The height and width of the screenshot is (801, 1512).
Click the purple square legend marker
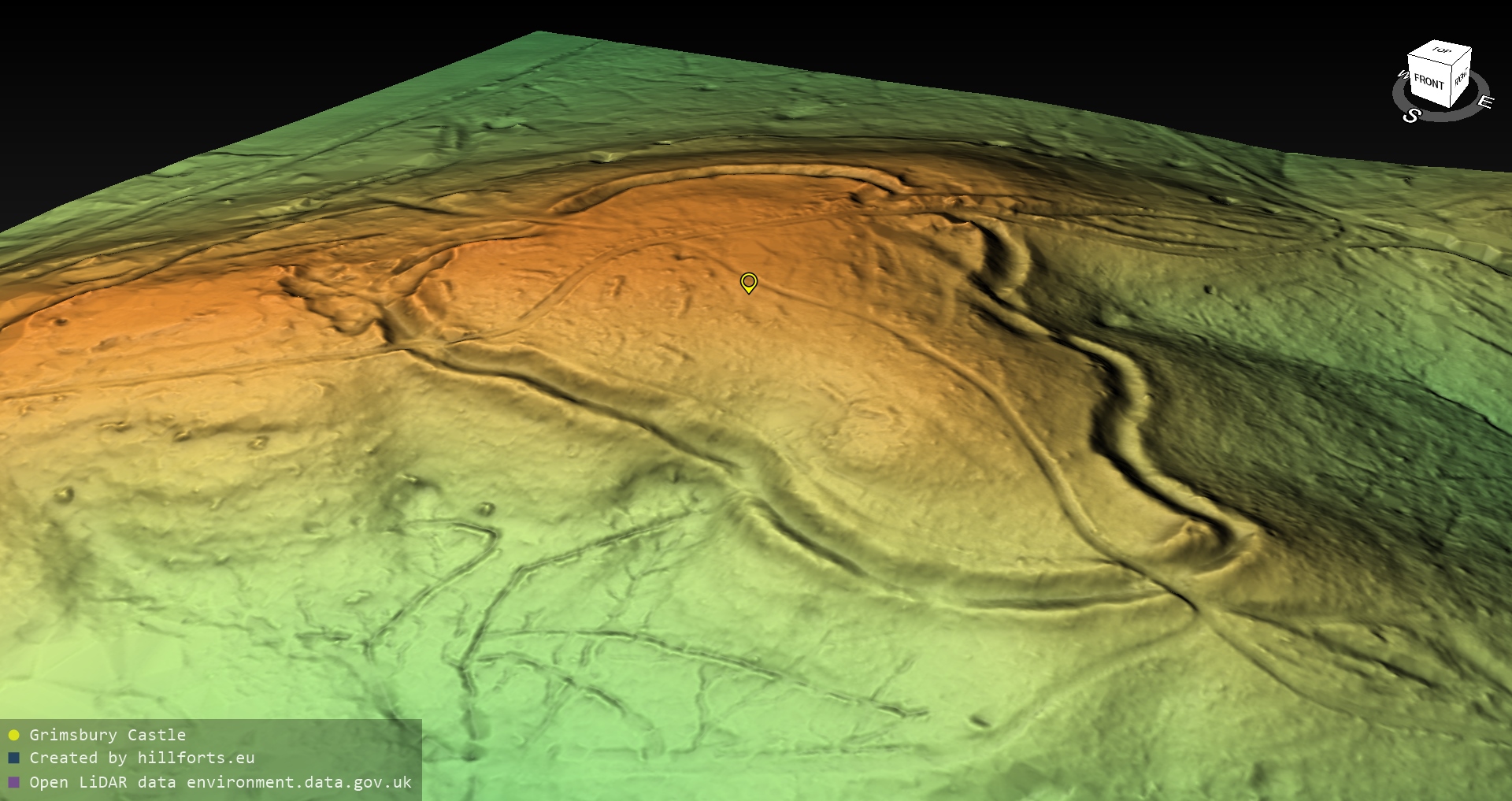click(x=13, y=782)
